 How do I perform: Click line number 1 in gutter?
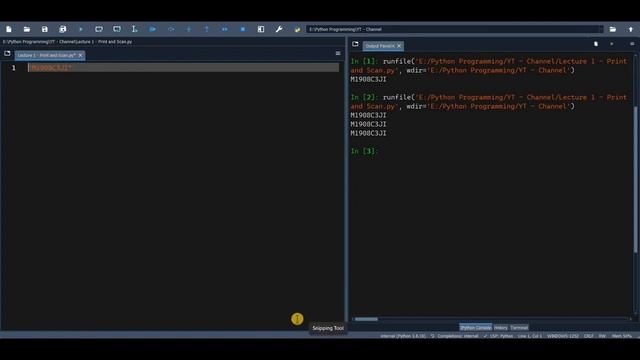[x=13, y=68]
